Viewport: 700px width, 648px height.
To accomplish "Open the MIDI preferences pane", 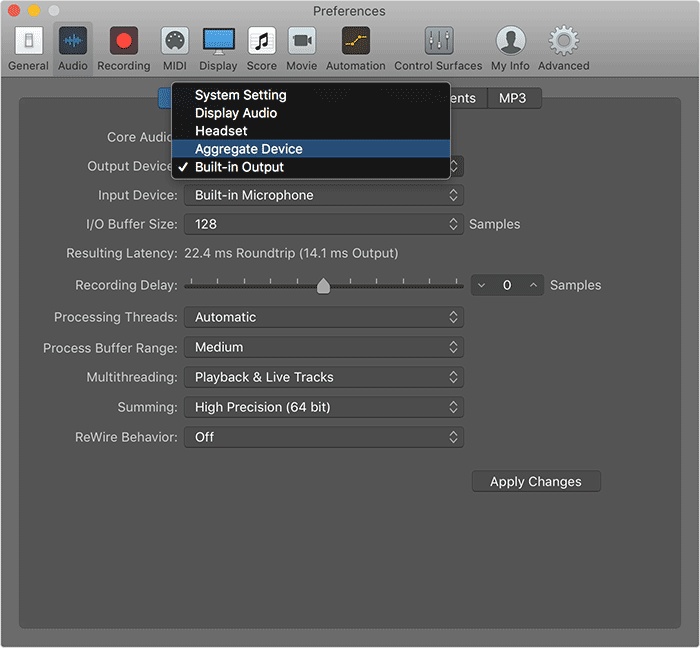I will point(175,48).
